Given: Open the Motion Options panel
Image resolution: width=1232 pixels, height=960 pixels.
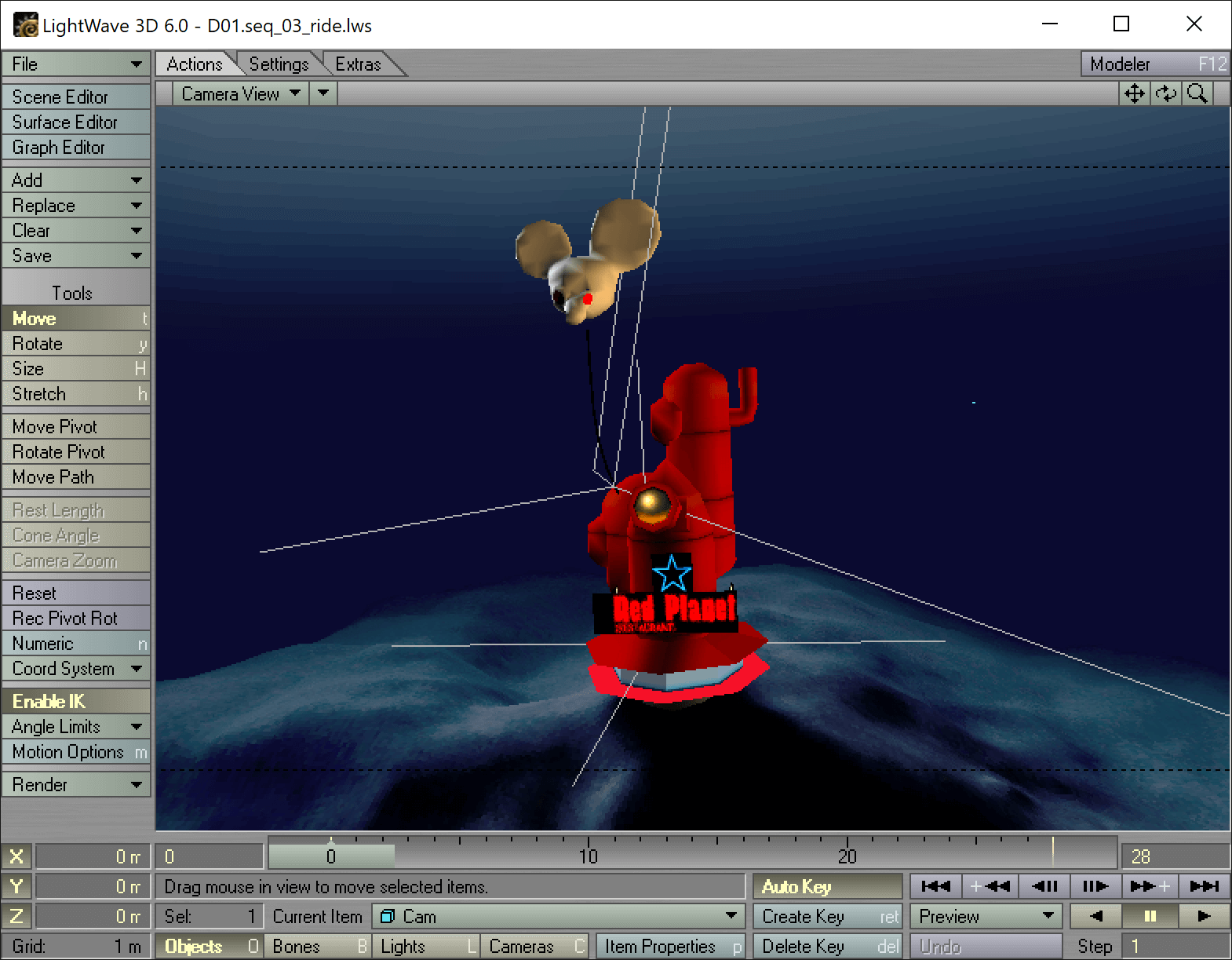Looking at the screenshot, I should (x=76, y=751).
